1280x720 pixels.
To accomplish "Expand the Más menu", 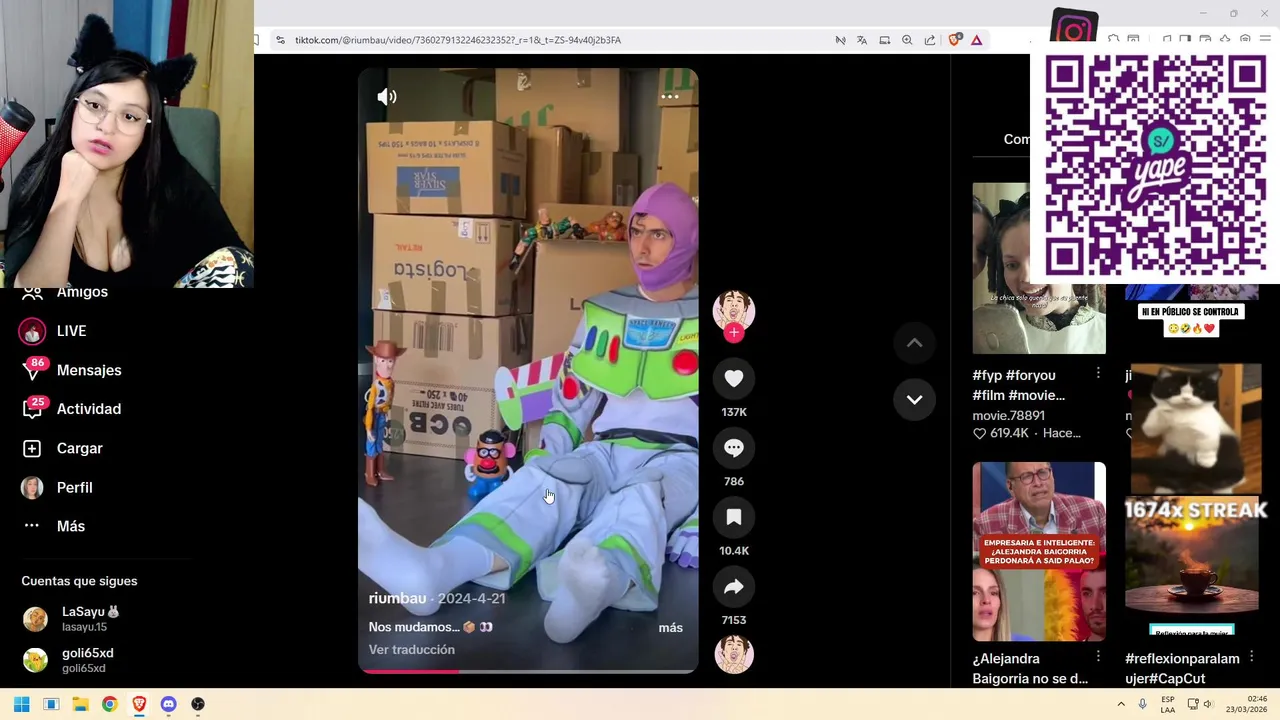I will click(x=70, y=526).
